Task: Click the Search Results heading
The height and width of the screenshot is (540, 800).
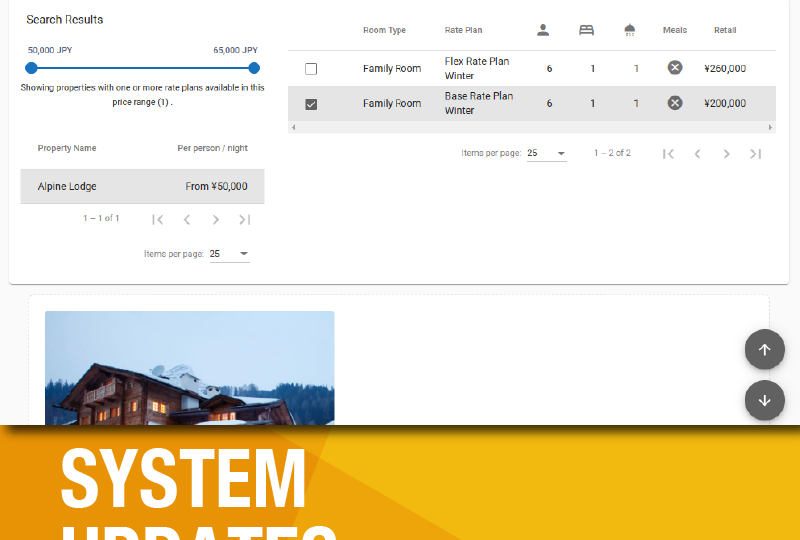Action: pos(65,19)
